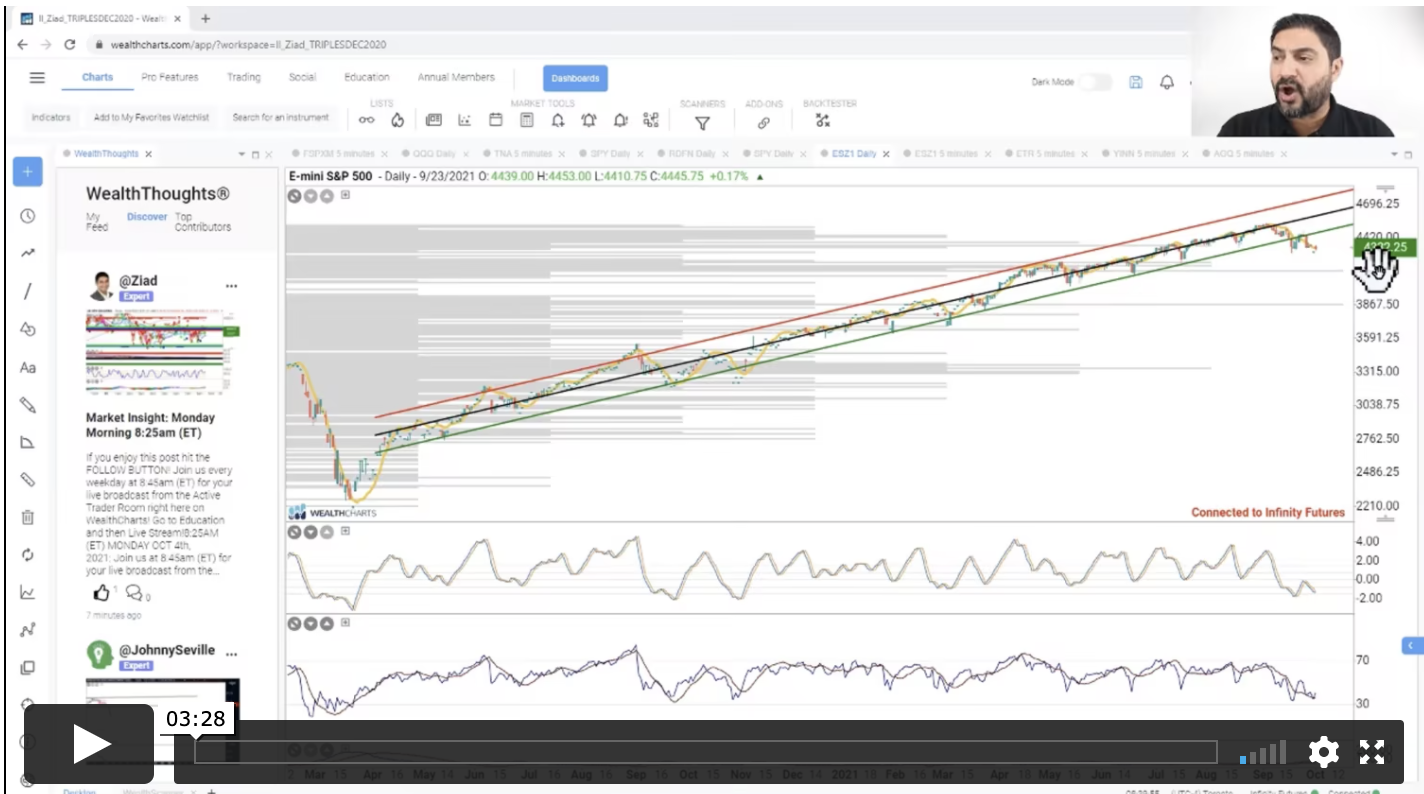Click the blue plus add button
The image size is (1424, 794).
(27, 172)
